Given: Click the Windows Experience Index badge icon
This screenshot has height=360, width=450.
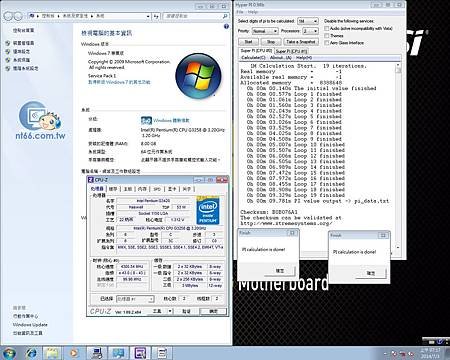Looking at the screenshot, I should pyautogui.click(x=146, y=120).
